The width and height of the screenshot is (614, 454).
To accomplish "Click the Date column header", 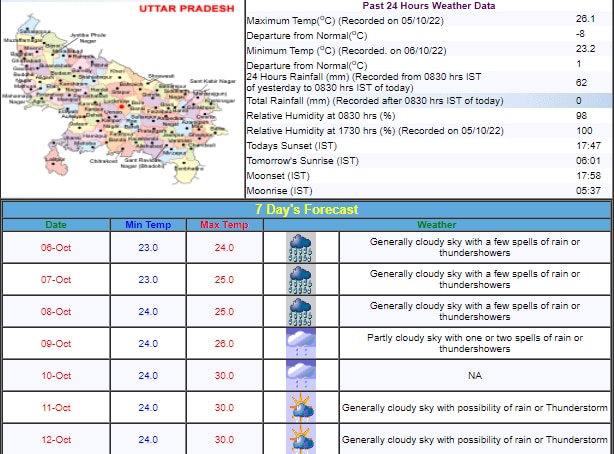I will 56,225.
